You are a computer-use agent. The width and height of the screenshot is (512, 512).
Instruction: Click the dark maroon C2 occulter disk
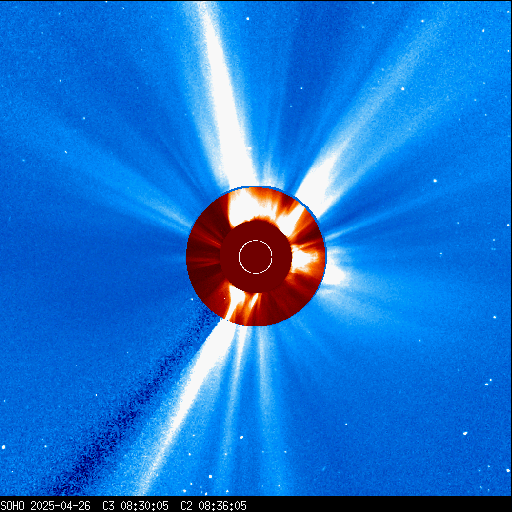click(256, 257)
